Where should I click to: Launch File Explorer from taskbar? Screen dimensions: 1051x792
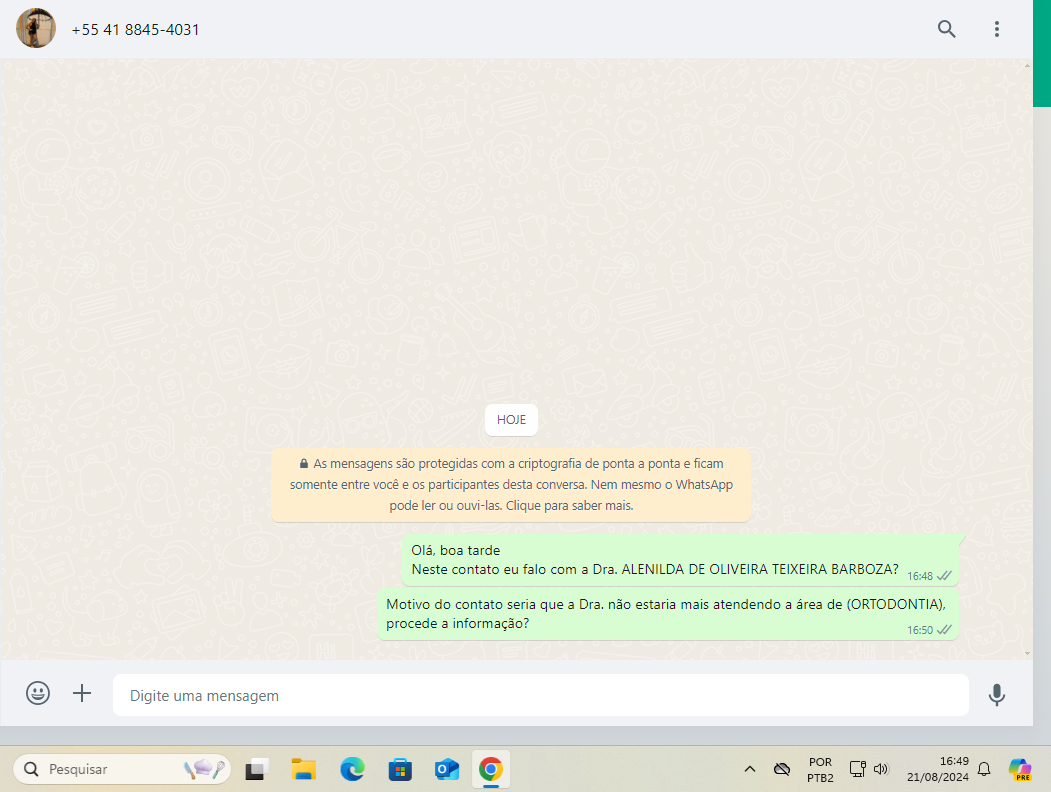pyautogui.click(x=304, y=769)
